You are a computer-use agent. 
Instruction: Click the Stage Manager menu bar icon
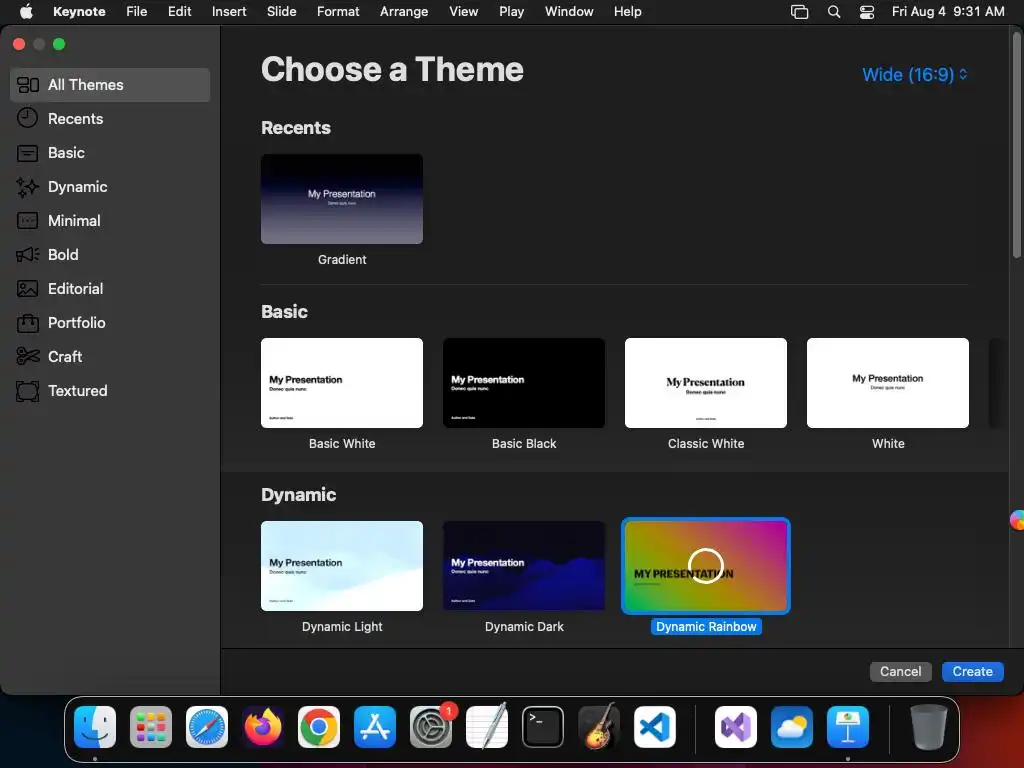click(x=799, y=12)
